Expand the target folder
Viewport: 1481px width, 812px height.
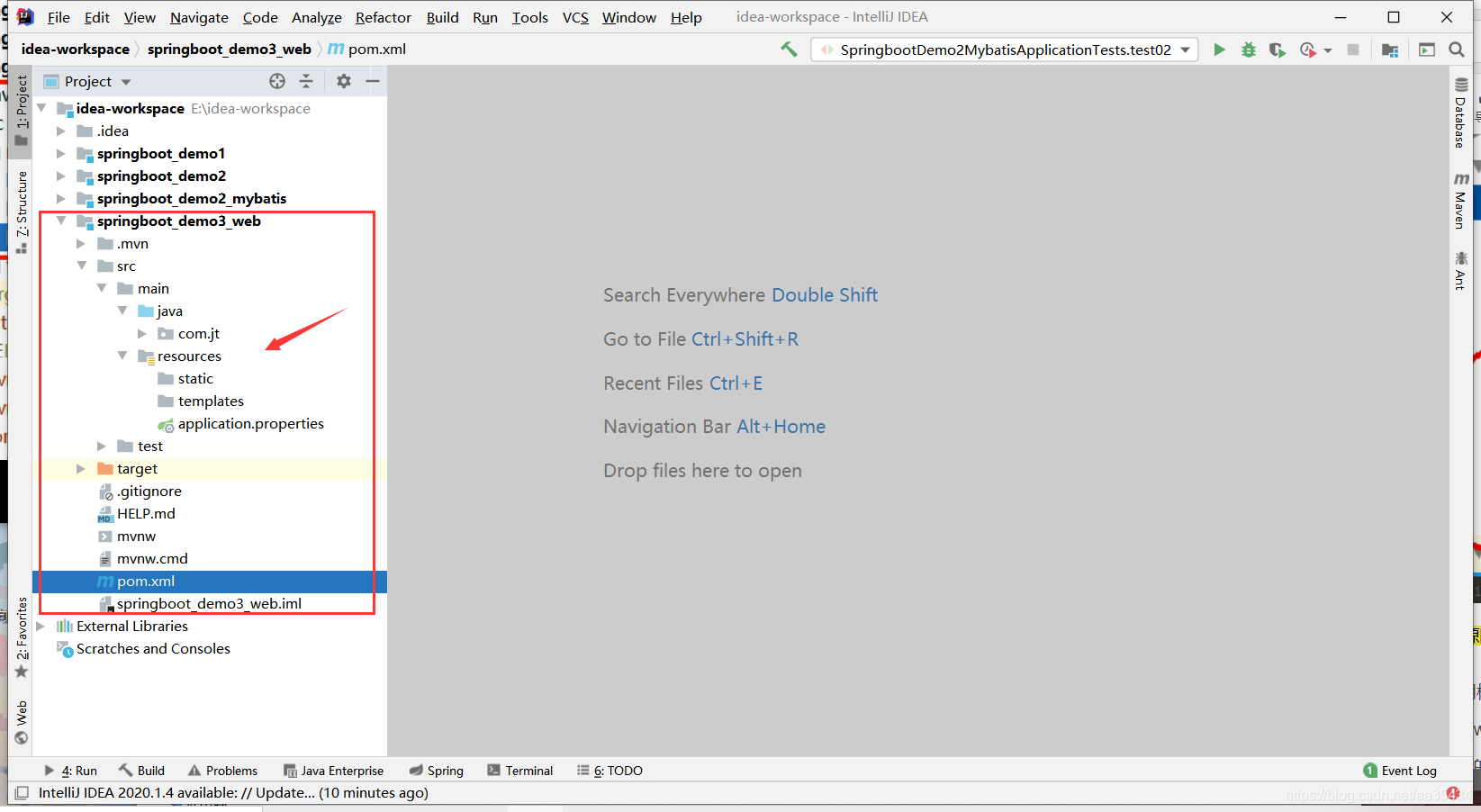tap(81, 468)
